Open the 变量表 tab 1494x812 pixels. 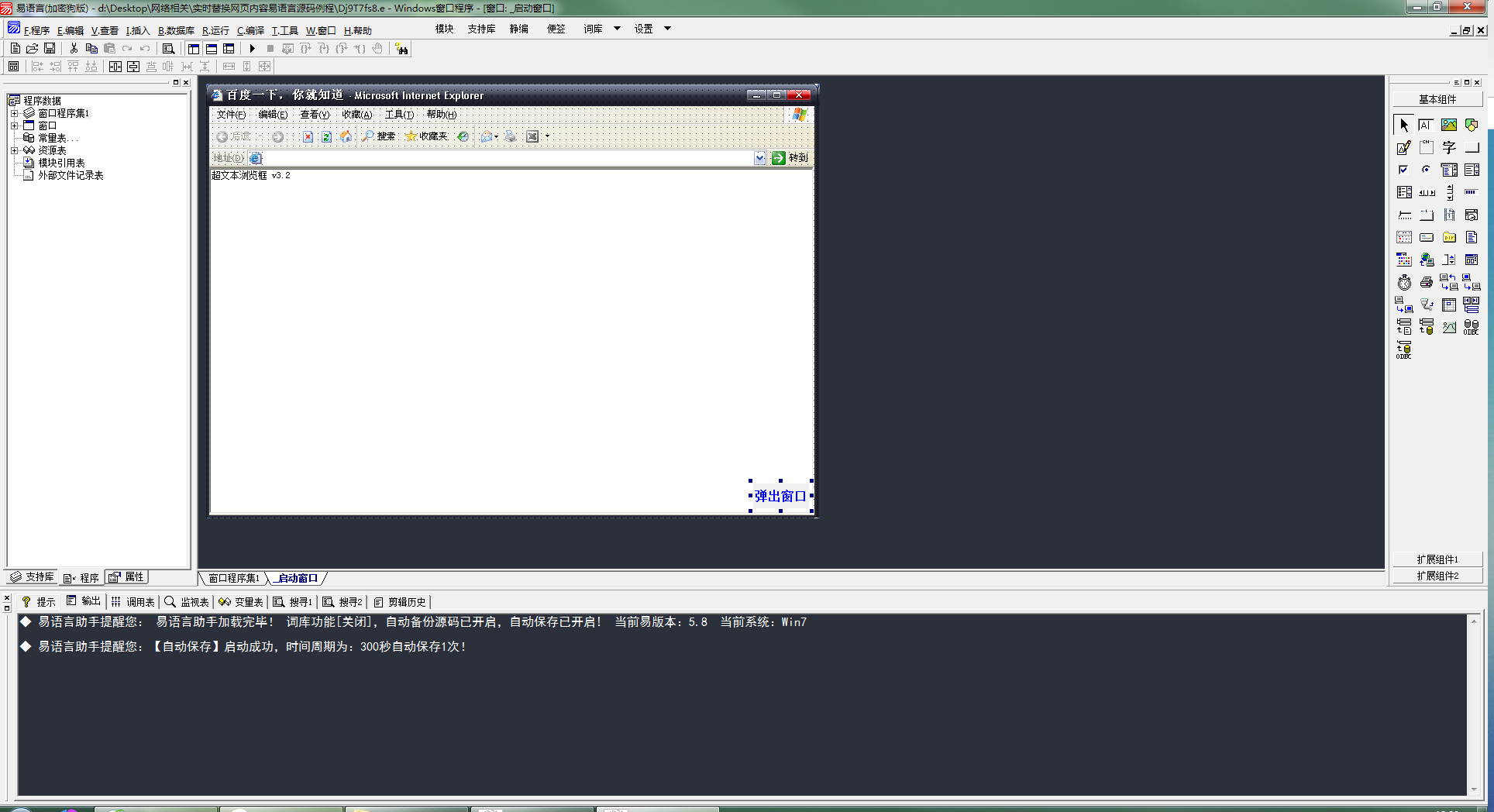[241, 601]
